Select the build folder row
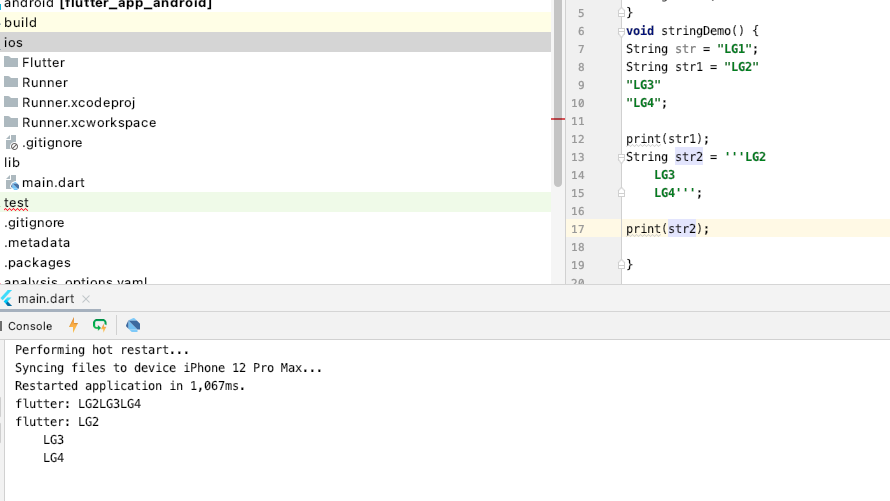 275,22
